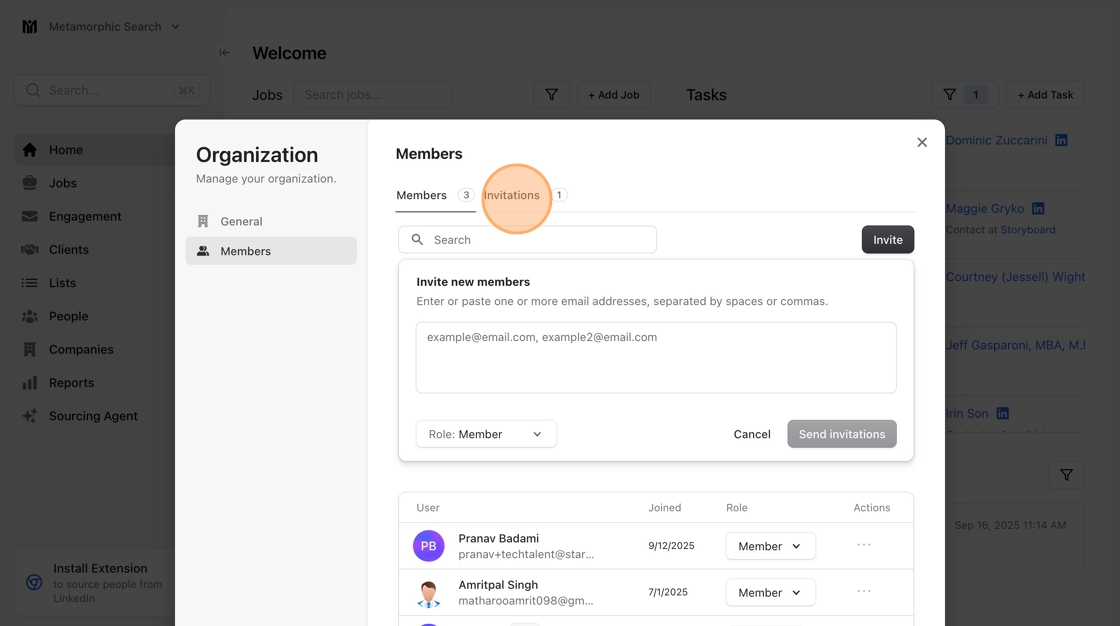Click the Reports bar chart icon

tap(30, 383)
